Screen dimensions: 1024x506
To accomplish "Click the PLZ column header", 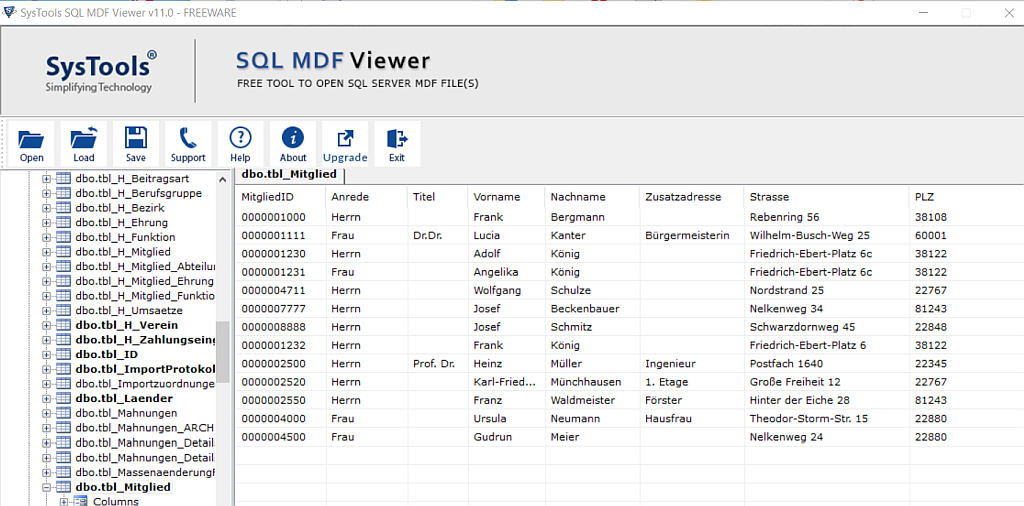I will pyautogui.click(x=924, y=197).
